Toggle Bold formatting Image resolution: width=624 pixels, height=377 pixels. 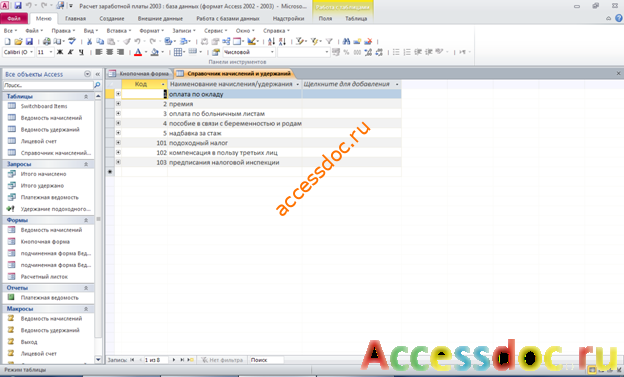[60, 52]
